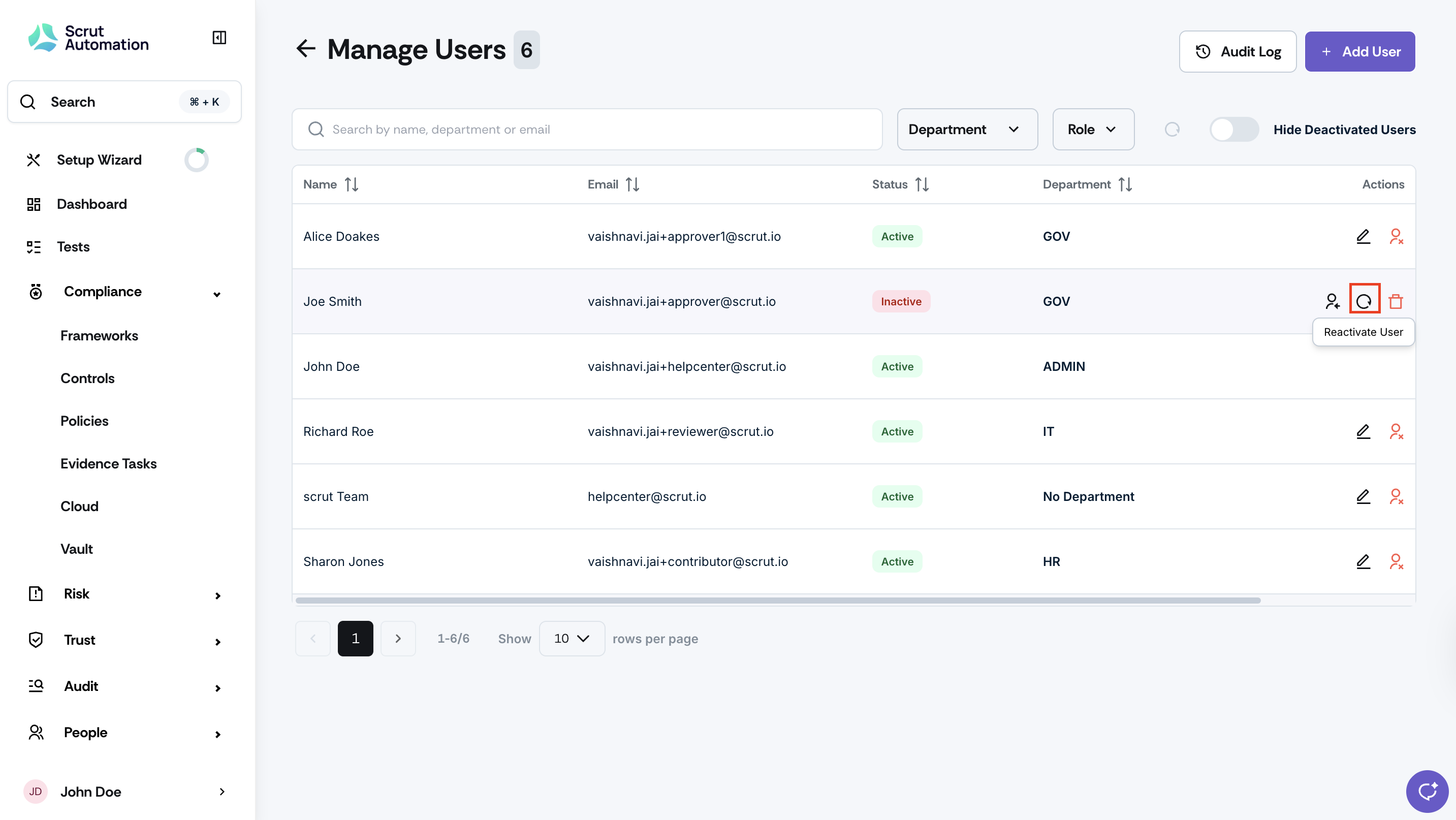This screenshot has width=1456, height=820.
Task: Open Evidence Tasks under Compliance
Action: coord(109,463)
